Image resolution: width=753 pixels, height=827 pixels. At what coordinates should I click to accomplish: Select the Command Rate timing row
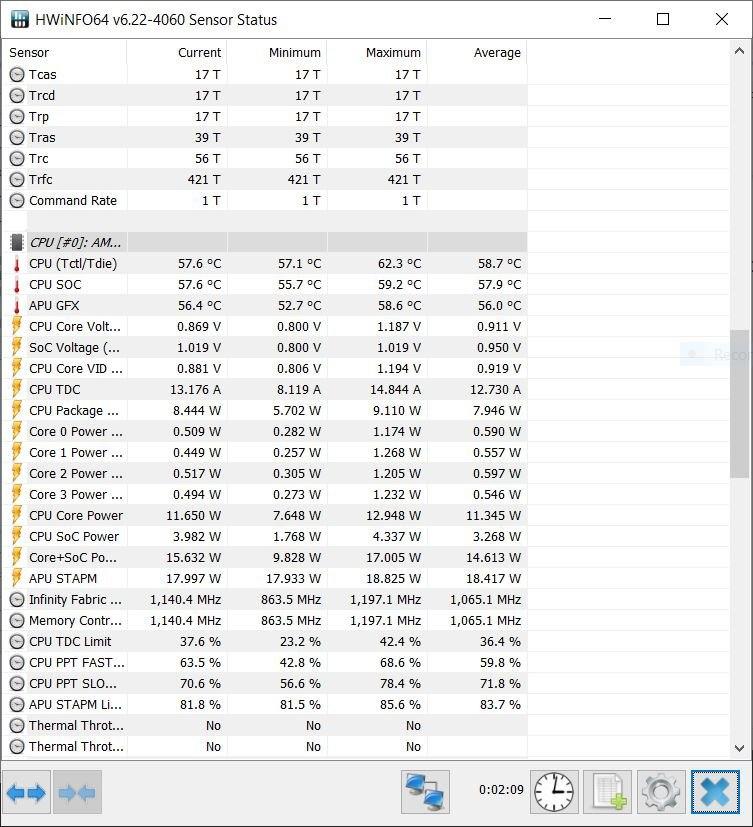[x=72, y=200]
